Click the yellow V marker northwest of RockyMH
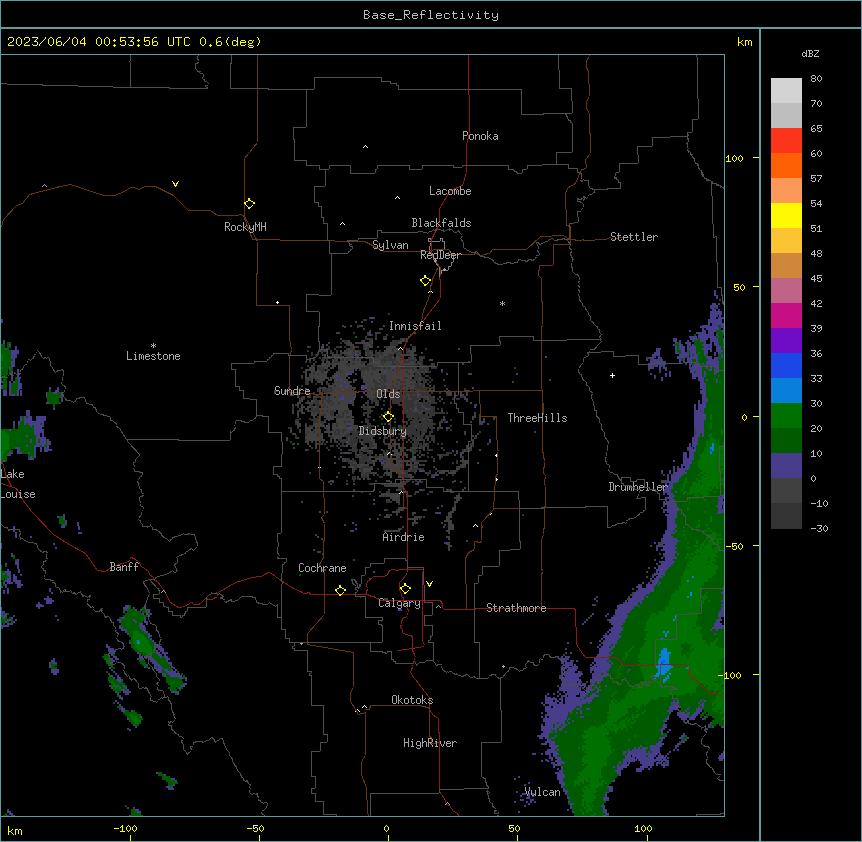Image resolution: width=862 pixels, height=842 pixels. point(175,184)
